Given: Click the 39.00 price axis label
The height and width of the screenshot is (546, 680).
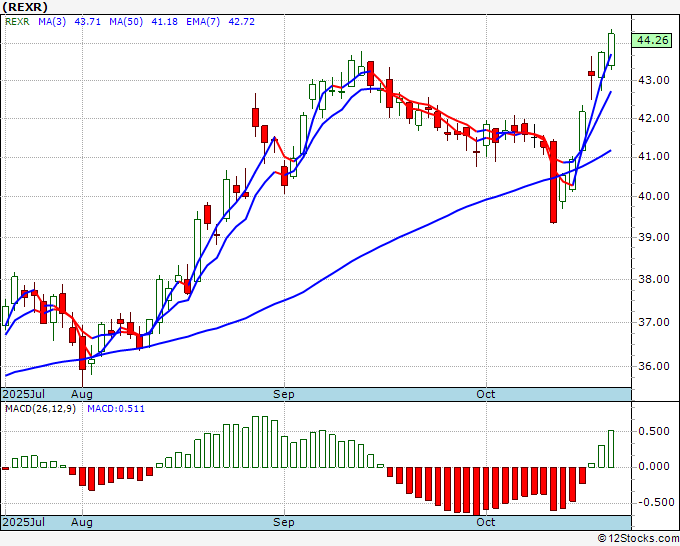Looking at the screenshot, I should pyautogui.click(x=654, y=237).
